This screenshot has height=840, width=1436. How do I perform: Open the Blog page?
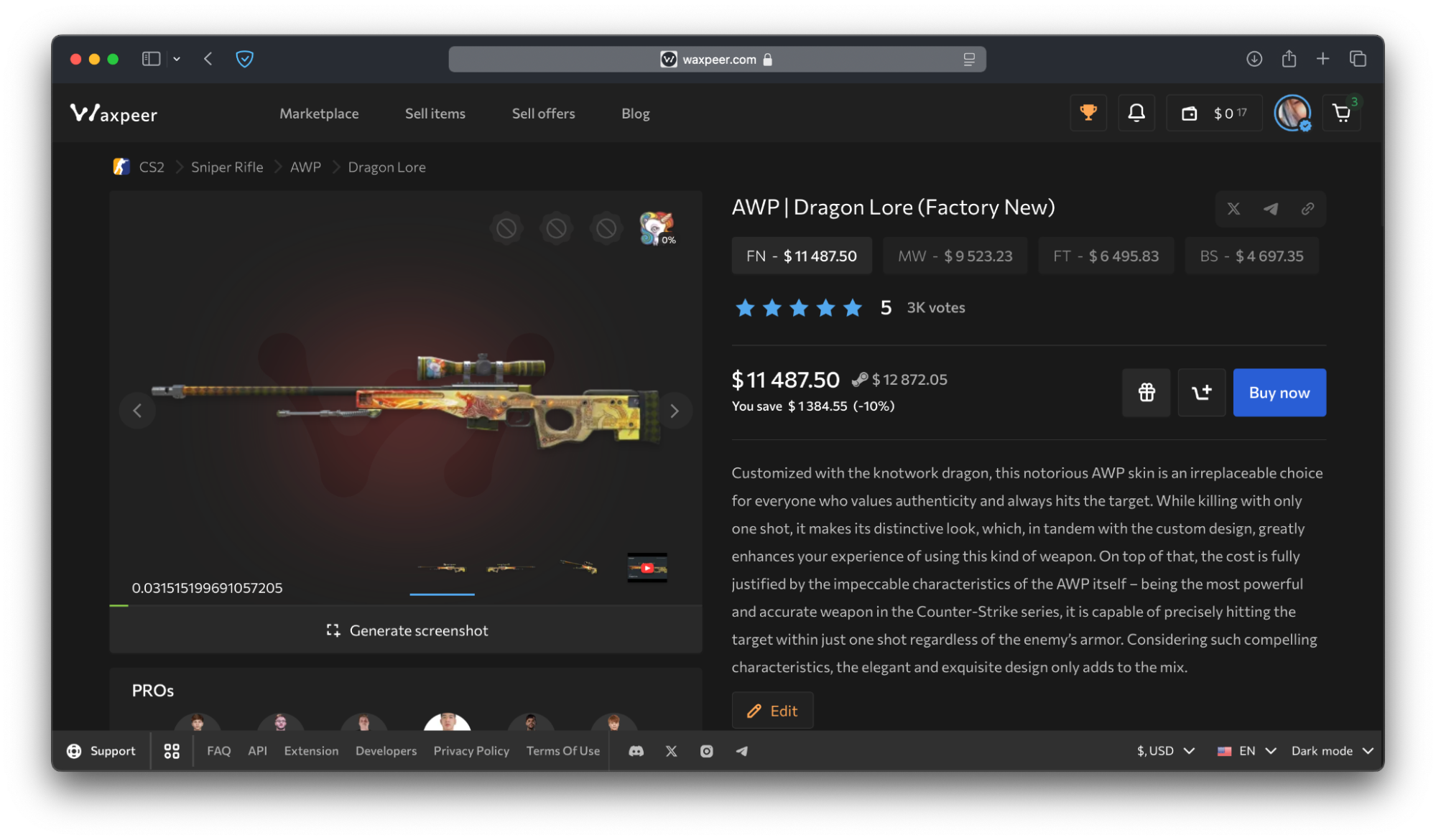(x=636, y=113)
